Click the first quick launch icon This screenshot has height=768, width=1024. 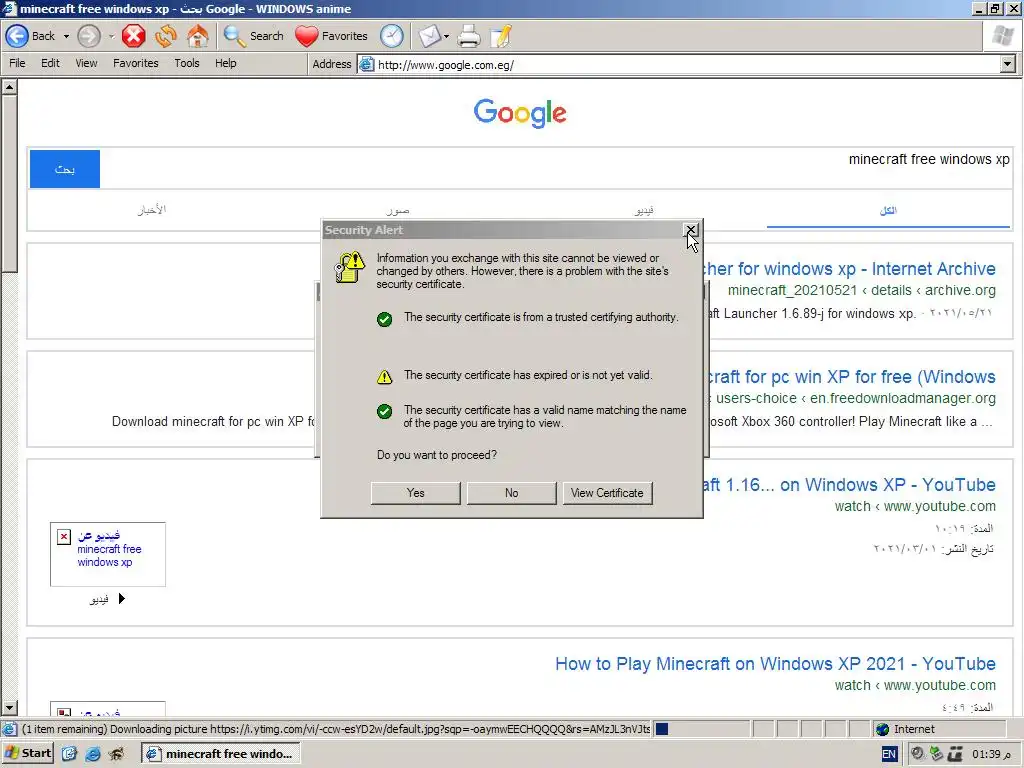coord(69,754)
